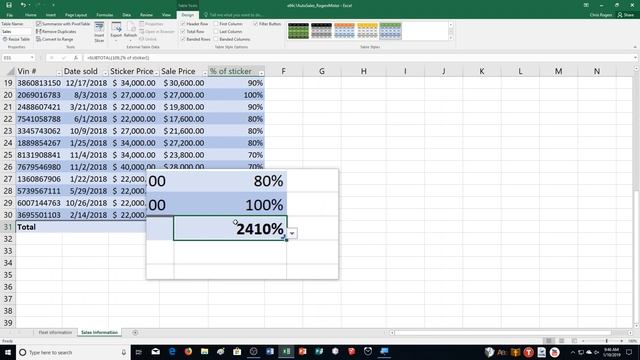Open the Edge browser icon in the taskbar
This screenshot has height=360, width=640.
click(x=172, y=352)
